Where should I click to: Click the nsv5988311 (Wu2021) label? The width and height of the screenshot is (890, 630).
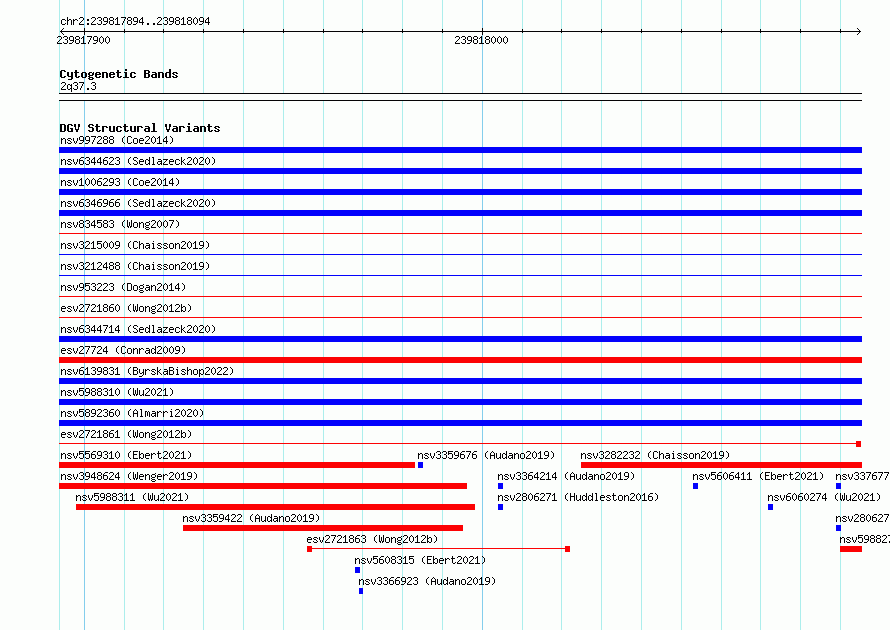tap(132, 497)
